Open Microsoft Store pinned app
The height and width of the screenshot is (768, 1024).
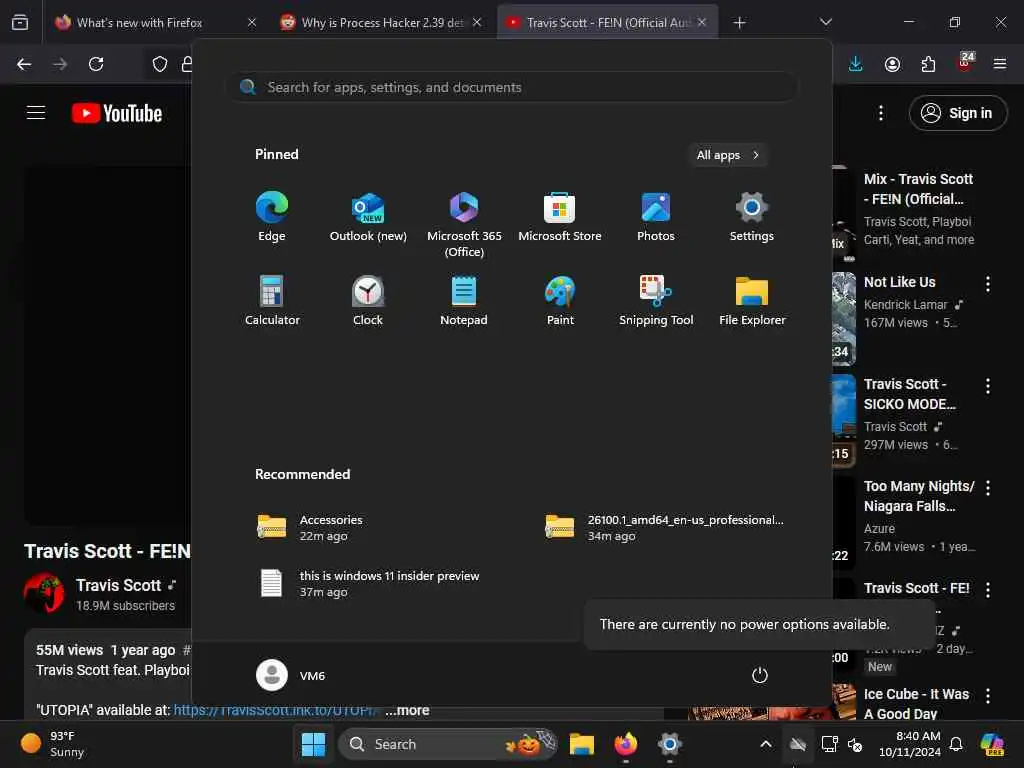(x=560, y=217)
